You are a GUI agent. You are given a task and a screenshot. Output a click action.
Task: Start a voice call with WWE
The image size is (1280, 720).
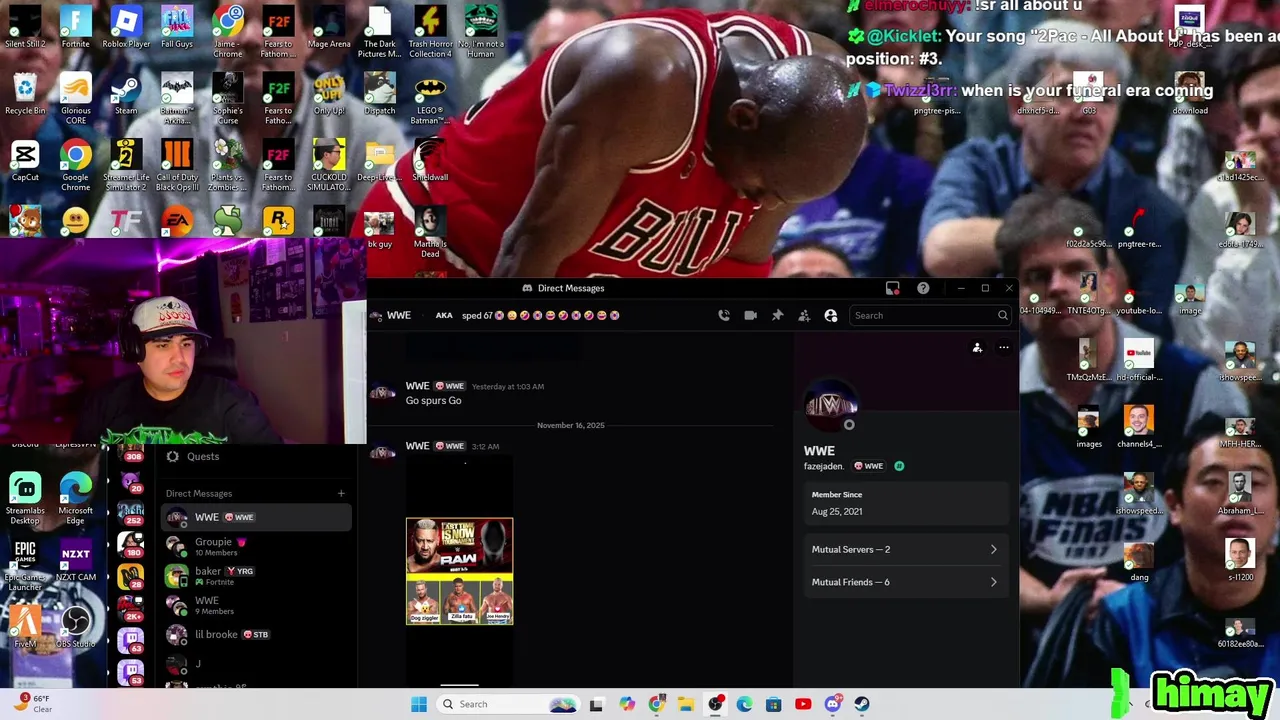724,315
